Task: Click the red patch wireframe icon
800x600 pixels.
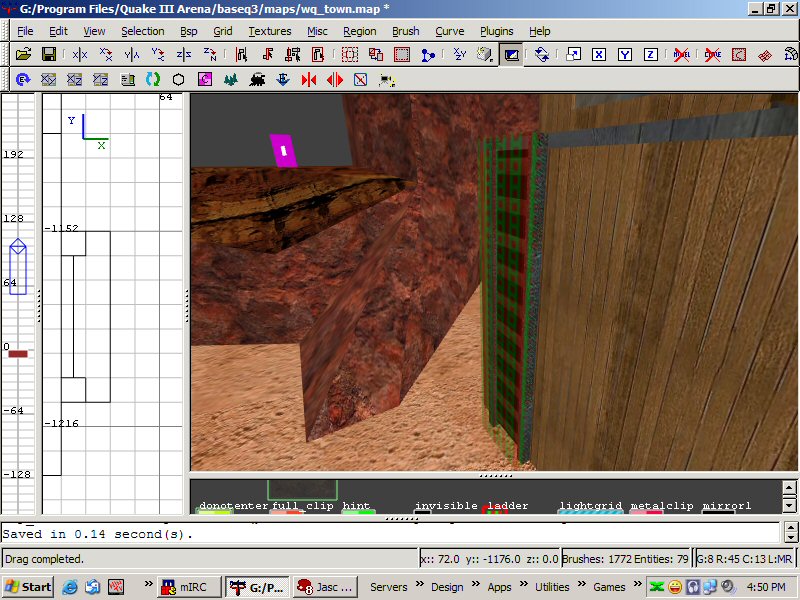Action: [x=765, y=54]
